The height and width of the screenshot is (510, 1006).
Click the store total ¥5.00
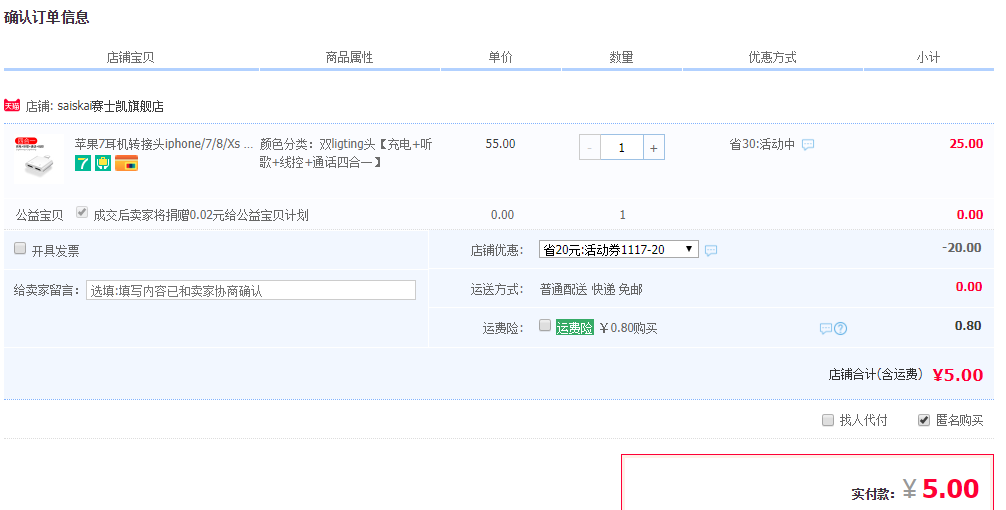957,375
